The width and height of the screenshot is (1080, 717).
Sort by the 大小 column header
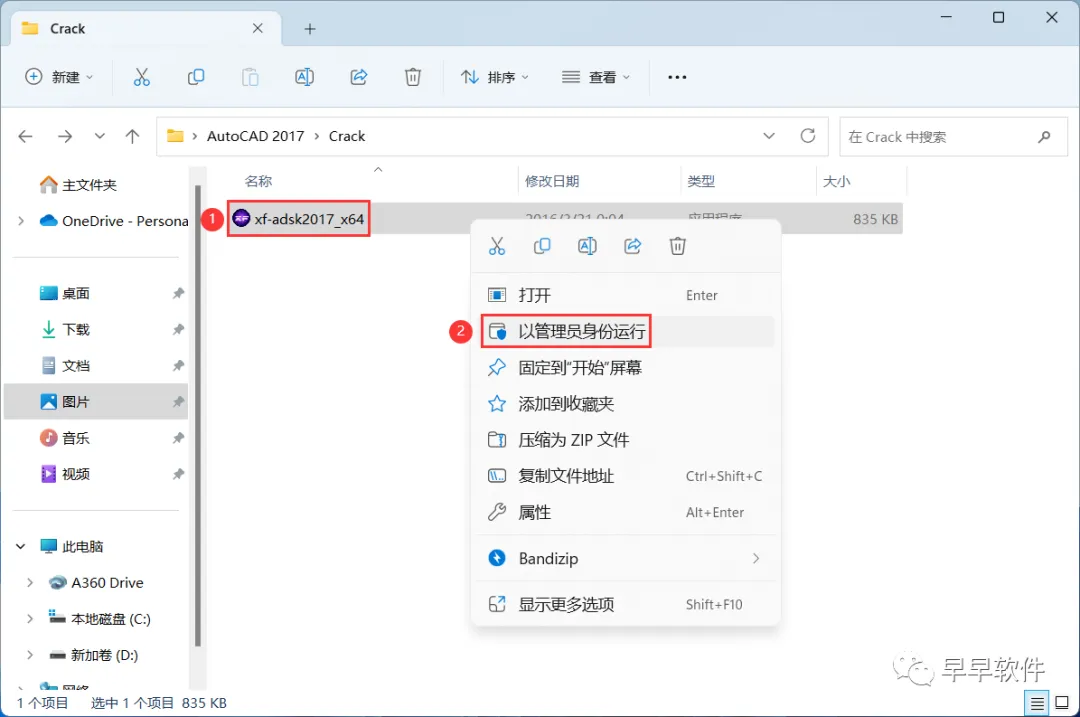tap(837, 181)
